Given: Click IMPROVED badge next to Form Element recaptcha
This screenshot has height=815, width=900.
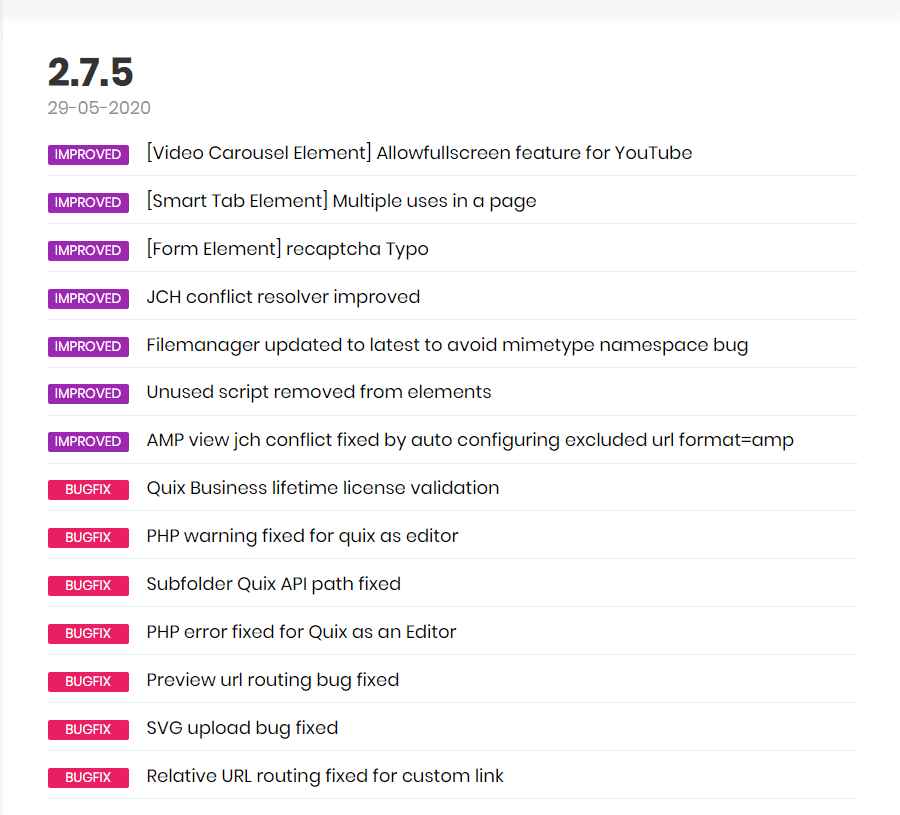Looking at the screenshot, I should click(88, 250).
